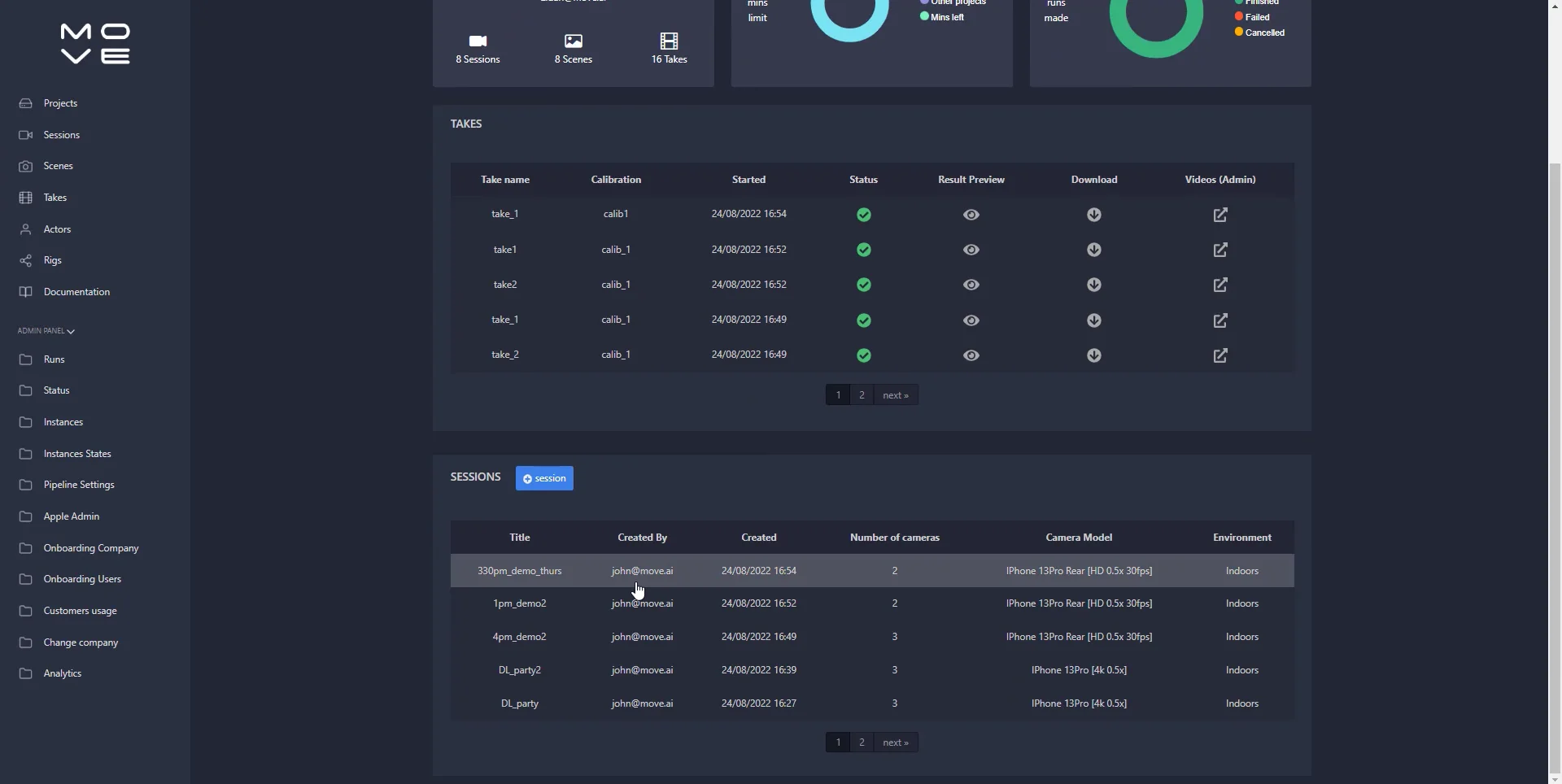Viewport: 1562px width, 784px height.
Task: Preview result with eye icon for take_2
Action: click(x=971, y=355)
